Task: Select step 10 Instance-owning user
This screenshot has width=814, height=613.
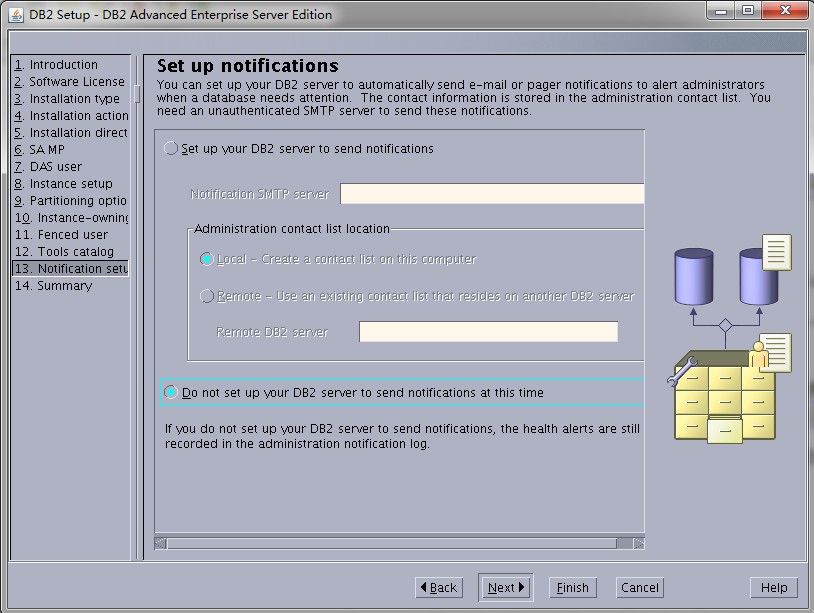Action: 71,217
